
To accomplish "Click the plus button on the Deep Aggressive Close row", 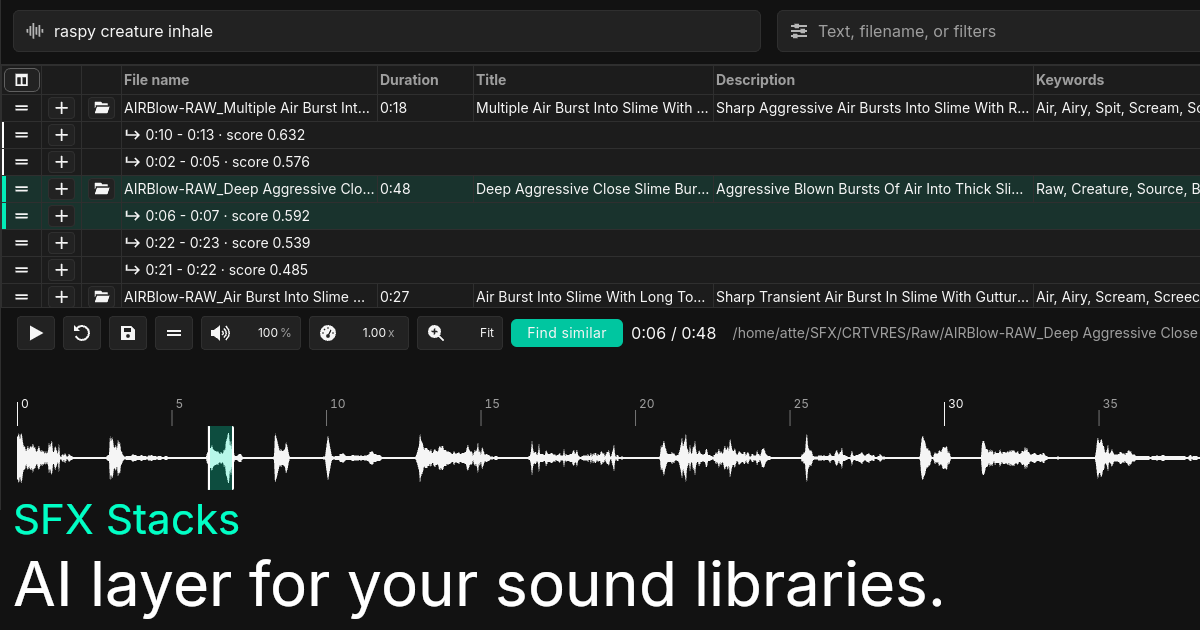I will pyautogui.click(x=61, y=189).
